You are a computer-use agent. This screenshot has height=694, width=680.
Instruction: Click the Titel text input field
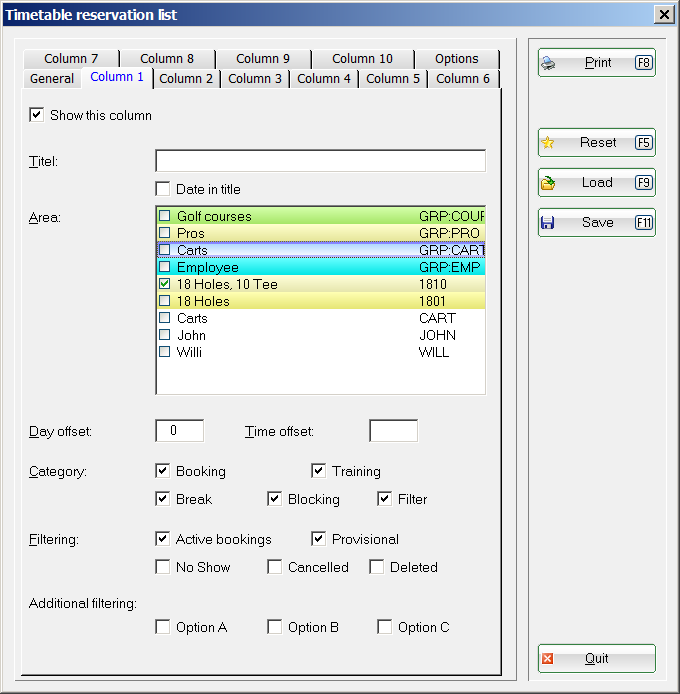(320, 161)
